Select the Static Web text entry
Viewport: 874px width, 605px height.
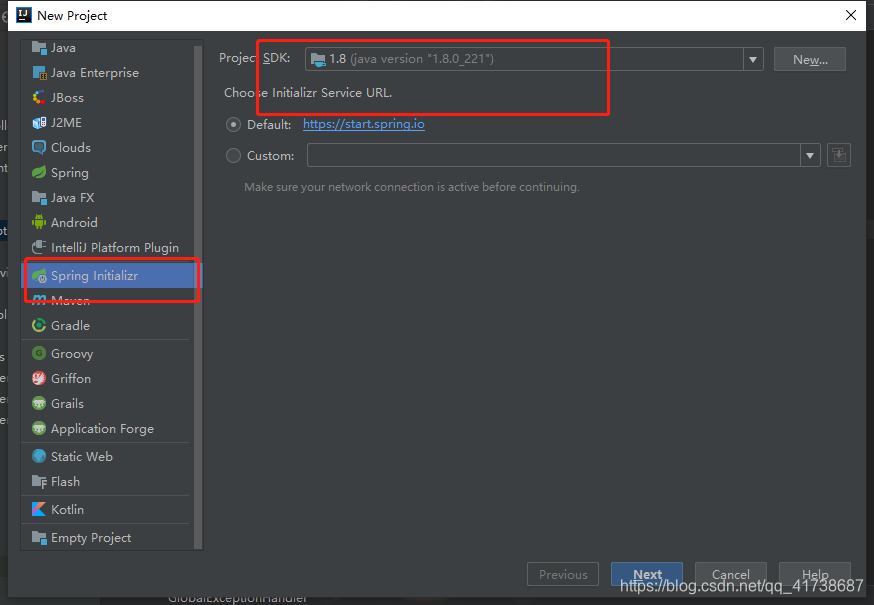click(82, 457)
